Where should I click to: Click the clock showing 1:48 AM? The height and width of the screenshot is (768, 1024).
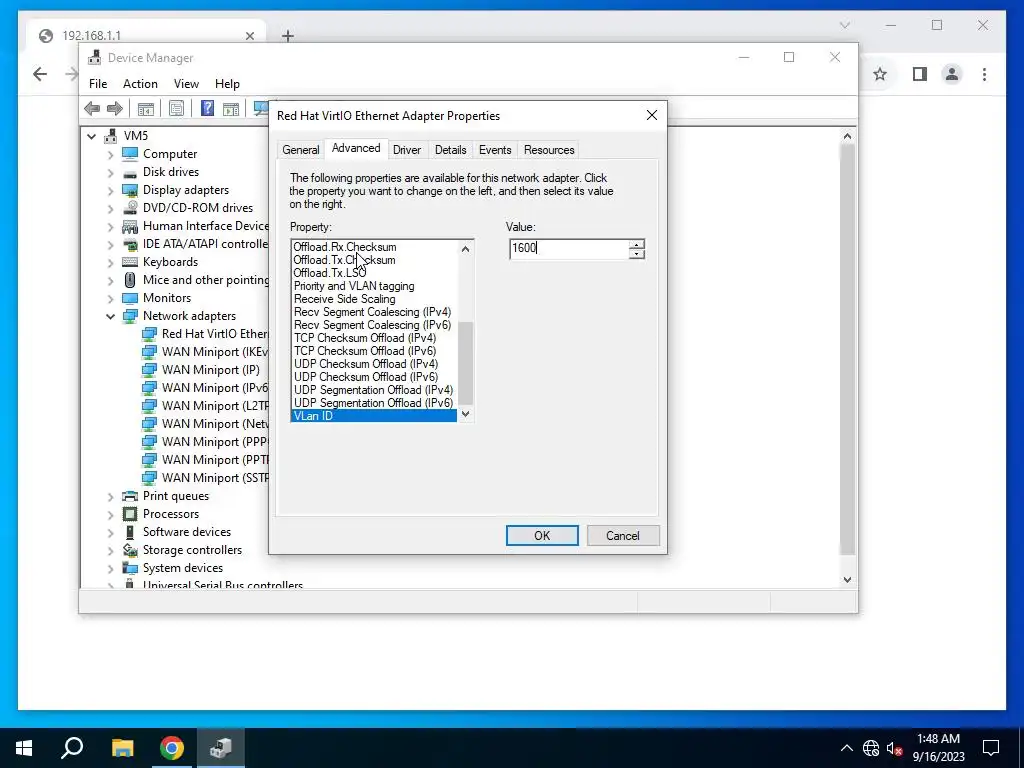pyautogui.click(x=938, y=739)
